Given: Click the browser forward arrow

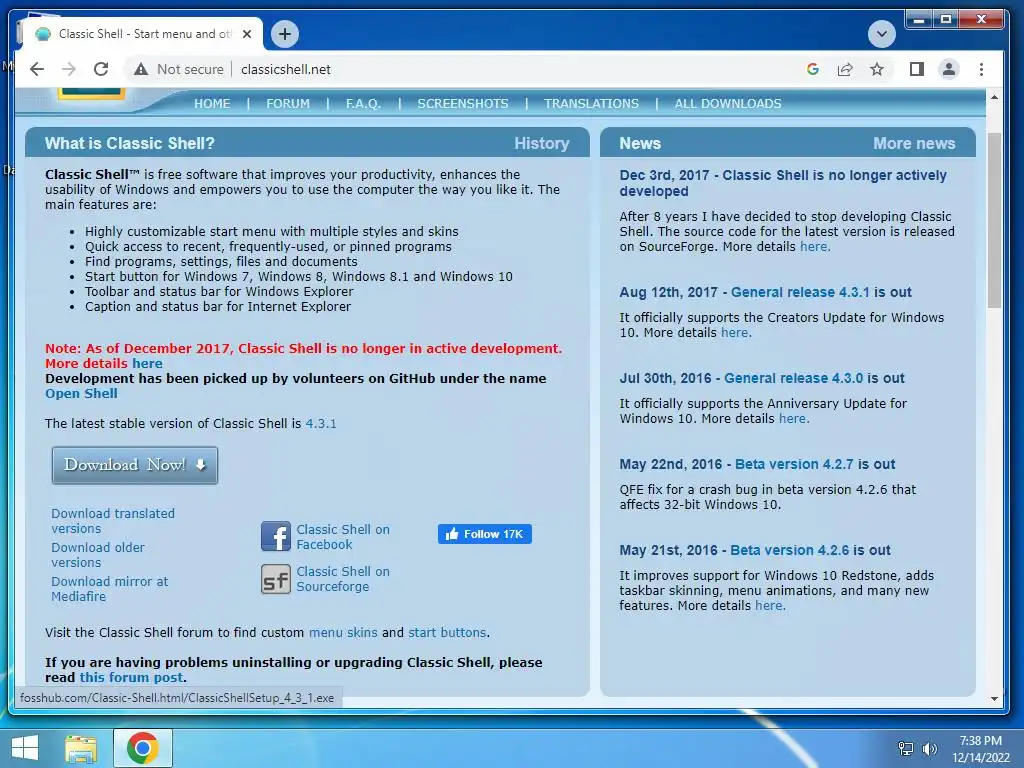Looking at the screenshot, I should [x=69, y=69].
